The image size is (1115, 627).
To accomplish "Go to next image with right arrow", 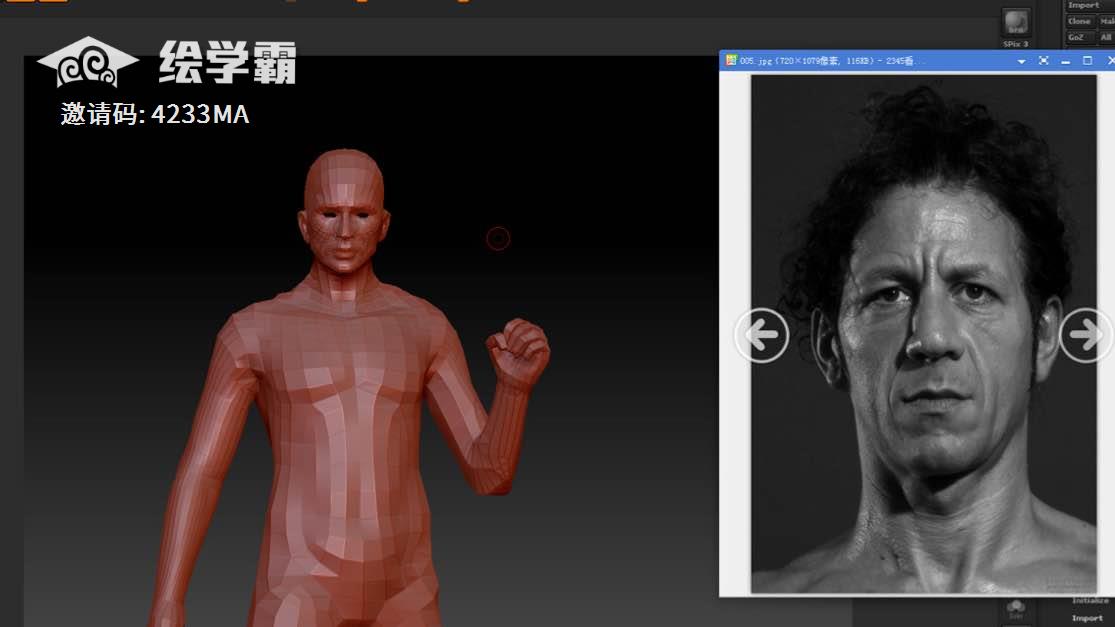I will point(1085,336).
